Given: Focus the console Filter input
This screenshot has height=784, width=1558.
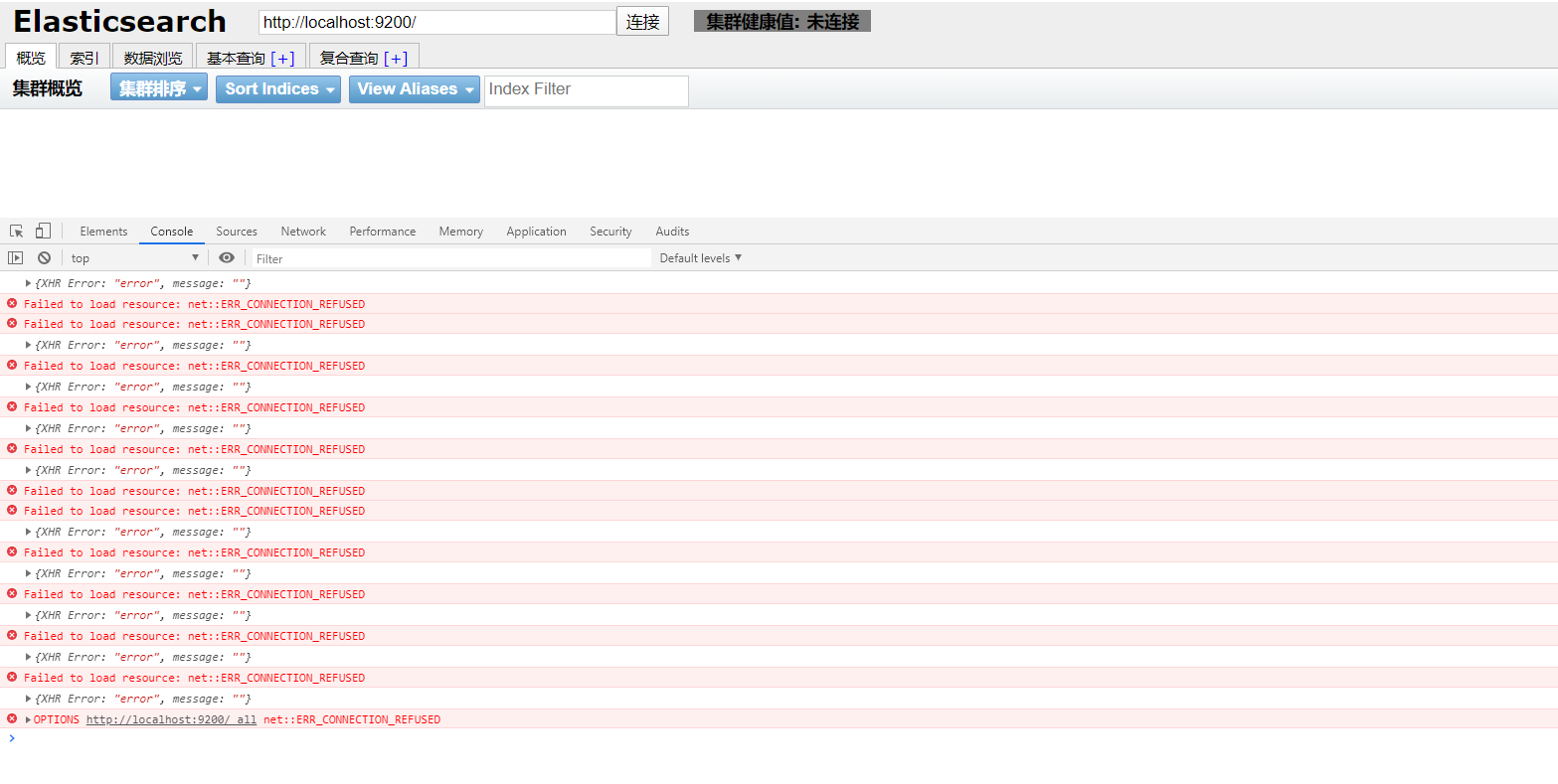Looking at the screenshot, I should pyautogui.click(x=451, y=258).
